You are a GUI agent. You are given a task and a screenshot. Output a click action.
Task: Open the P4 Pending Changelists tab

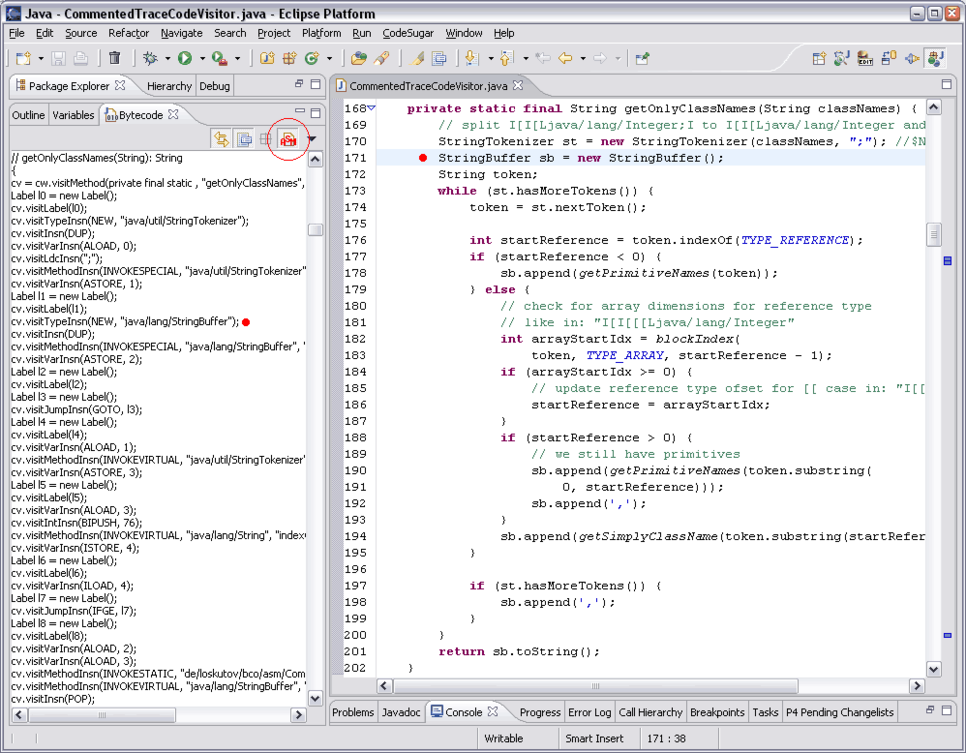(840, 712)
